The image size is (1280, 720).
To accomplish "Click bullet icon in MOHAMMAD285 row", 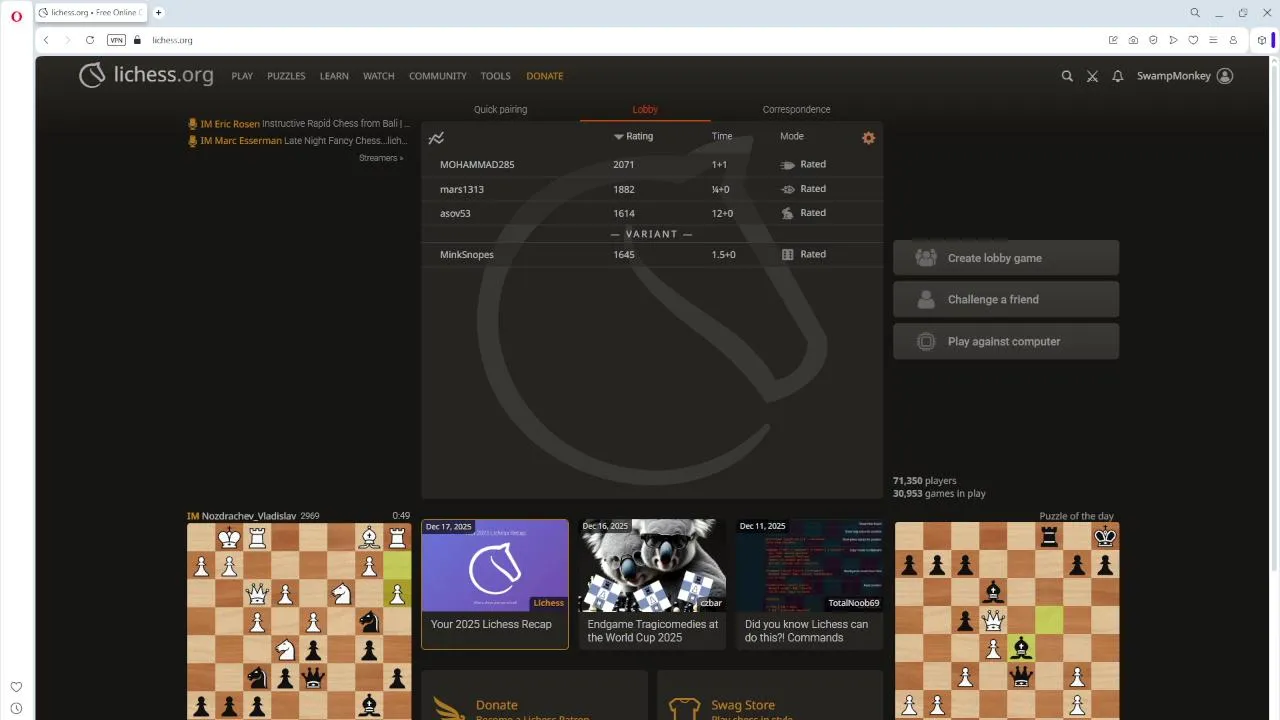I will pyautogui.click(x=787, y=165).
